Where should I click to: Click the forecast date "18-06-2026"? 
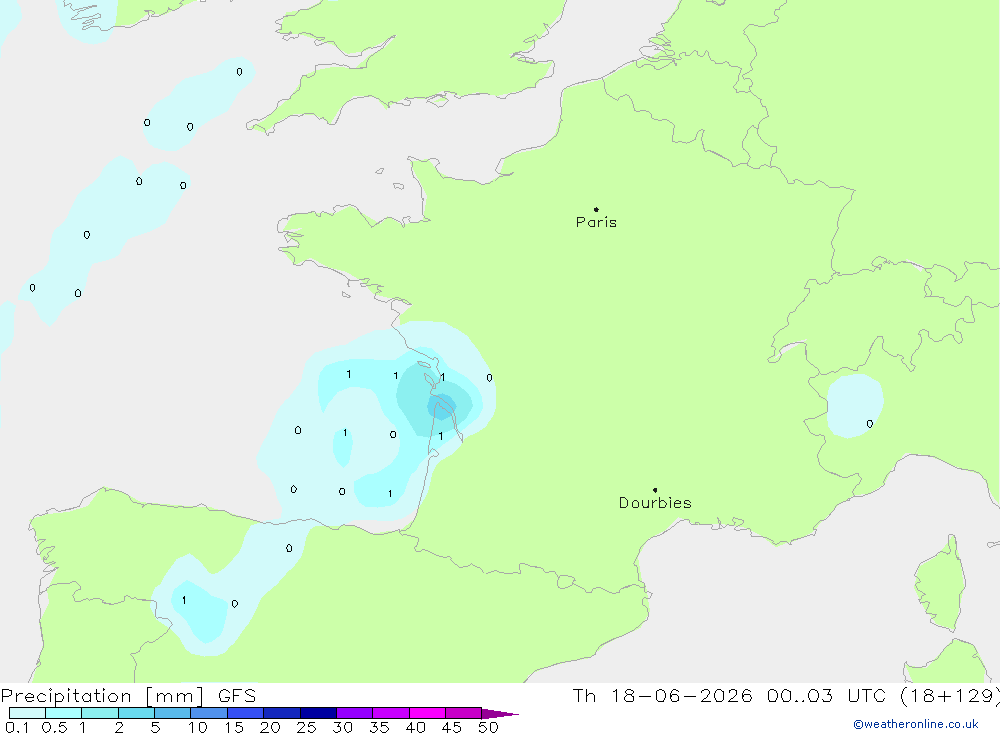pyautogui.click(x=681, y=696)
